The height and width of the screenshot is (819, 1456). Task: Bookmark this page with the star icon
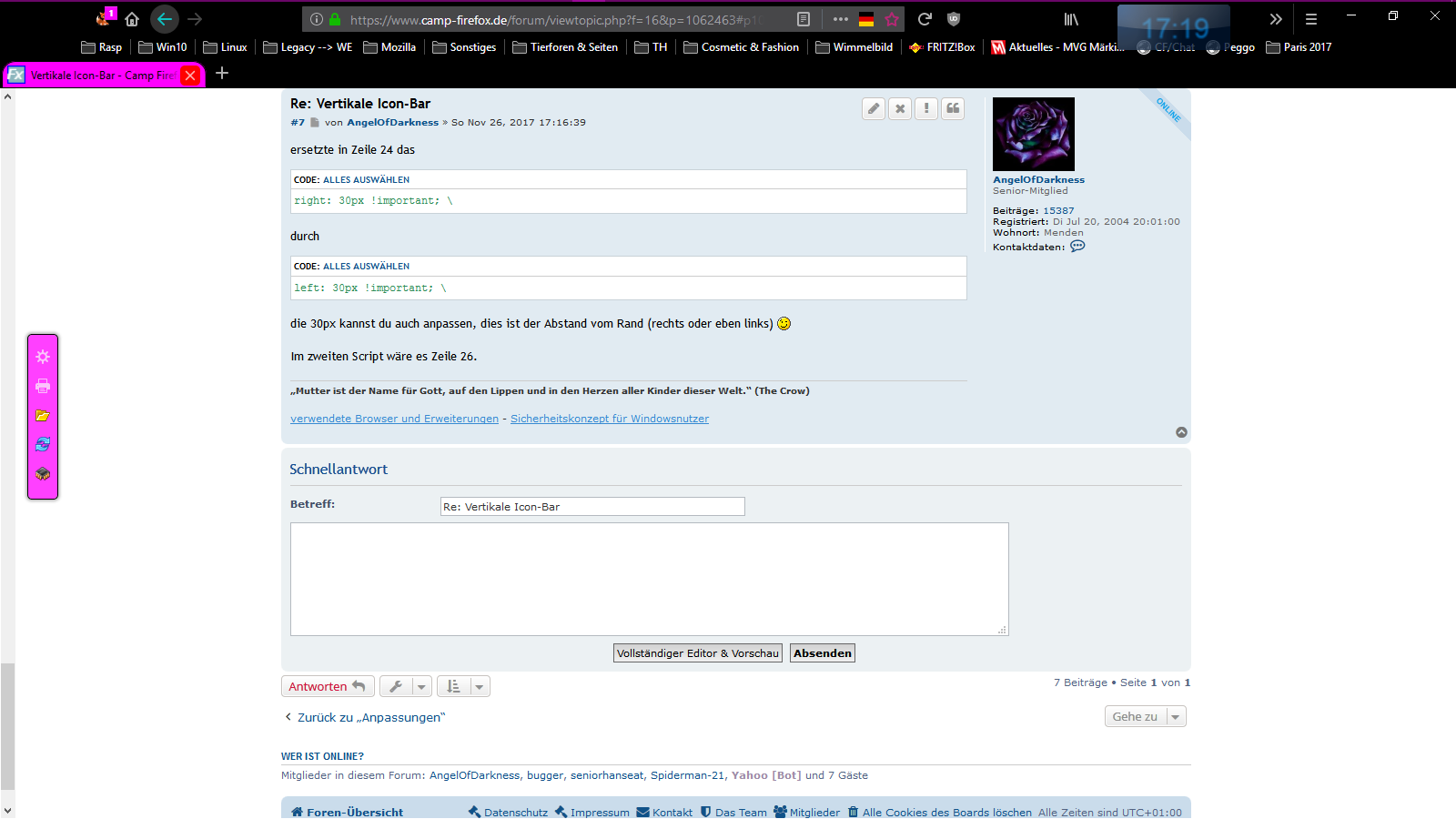tap(892, 19)
